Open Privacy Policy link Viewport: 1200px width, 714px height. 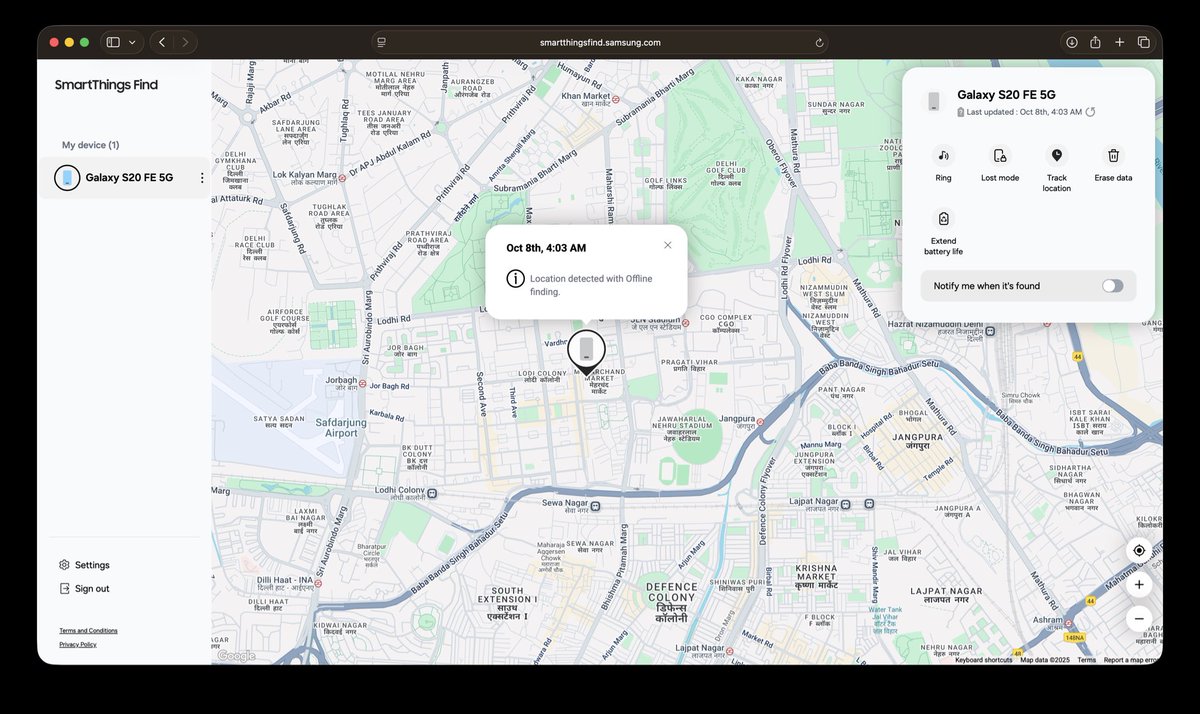pos(78,645)
